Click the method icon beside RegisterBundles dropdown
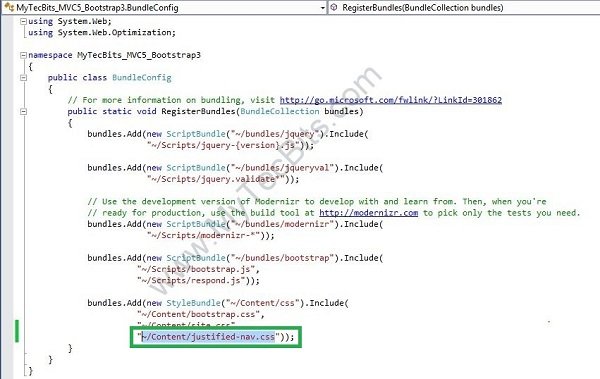The width and height of the screenshot is (600, 379). (x=334, y=7)
